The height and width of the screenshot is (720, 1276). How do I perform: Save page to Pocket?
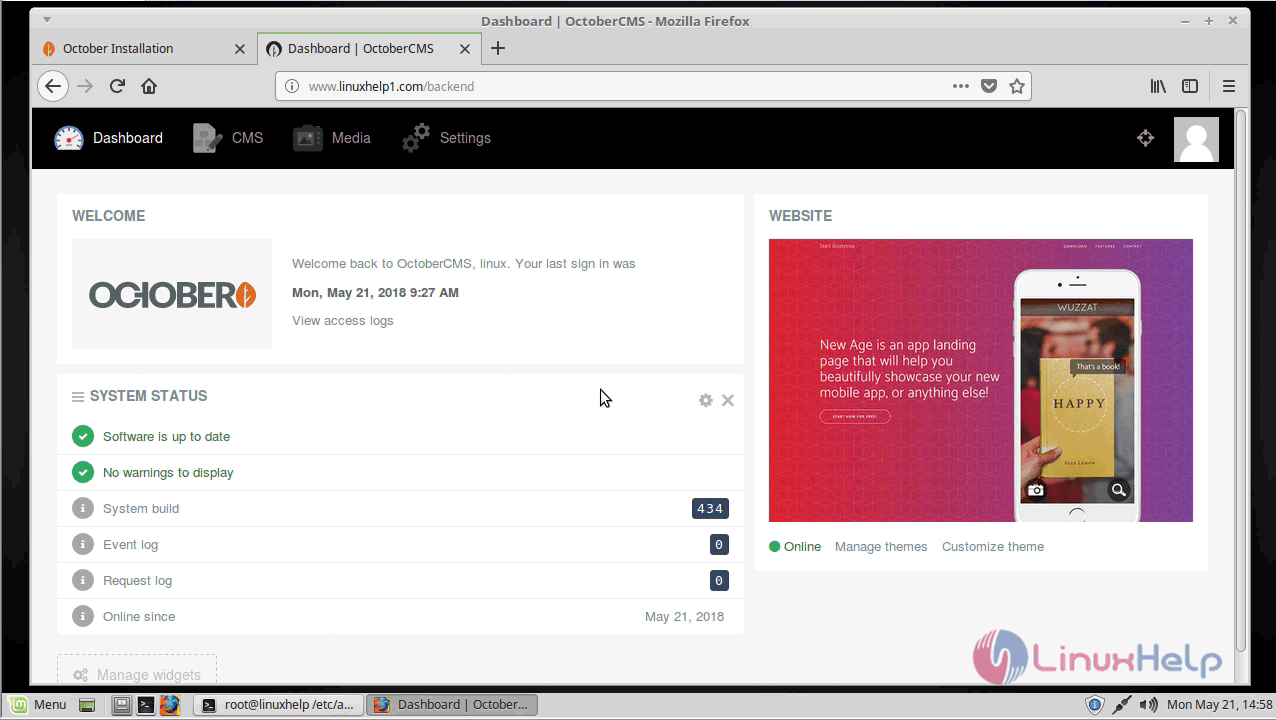pyautogui.click(x=989, y=86)
